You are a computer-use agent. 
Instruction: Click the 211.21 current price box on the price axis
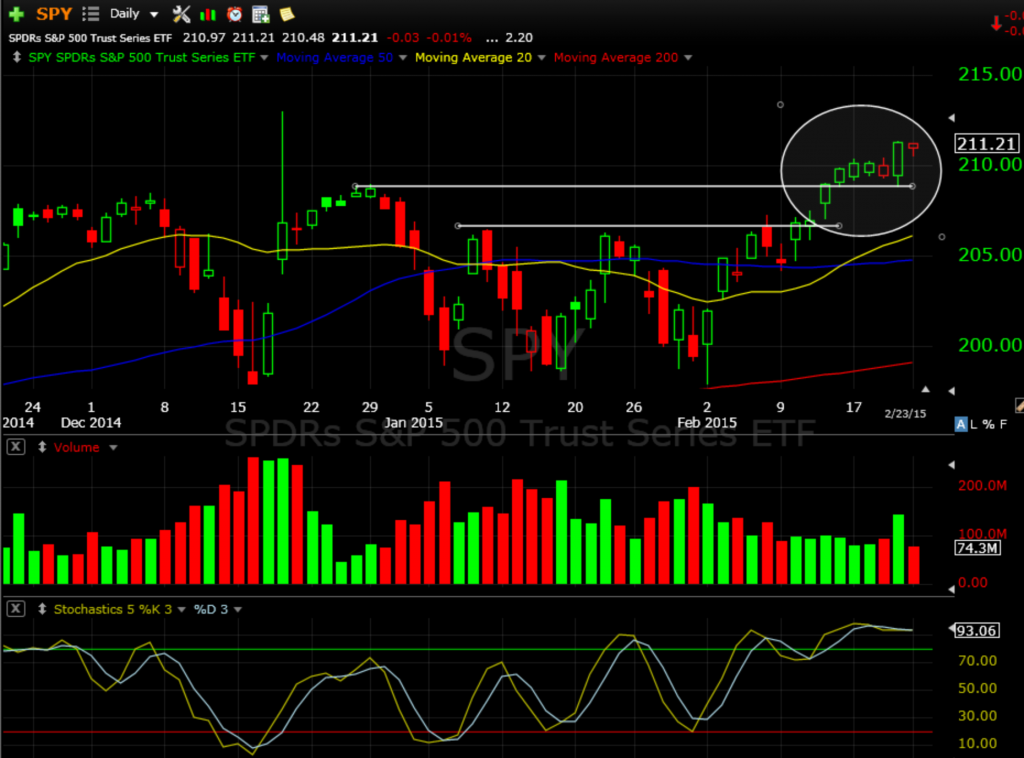pos(986,144)
